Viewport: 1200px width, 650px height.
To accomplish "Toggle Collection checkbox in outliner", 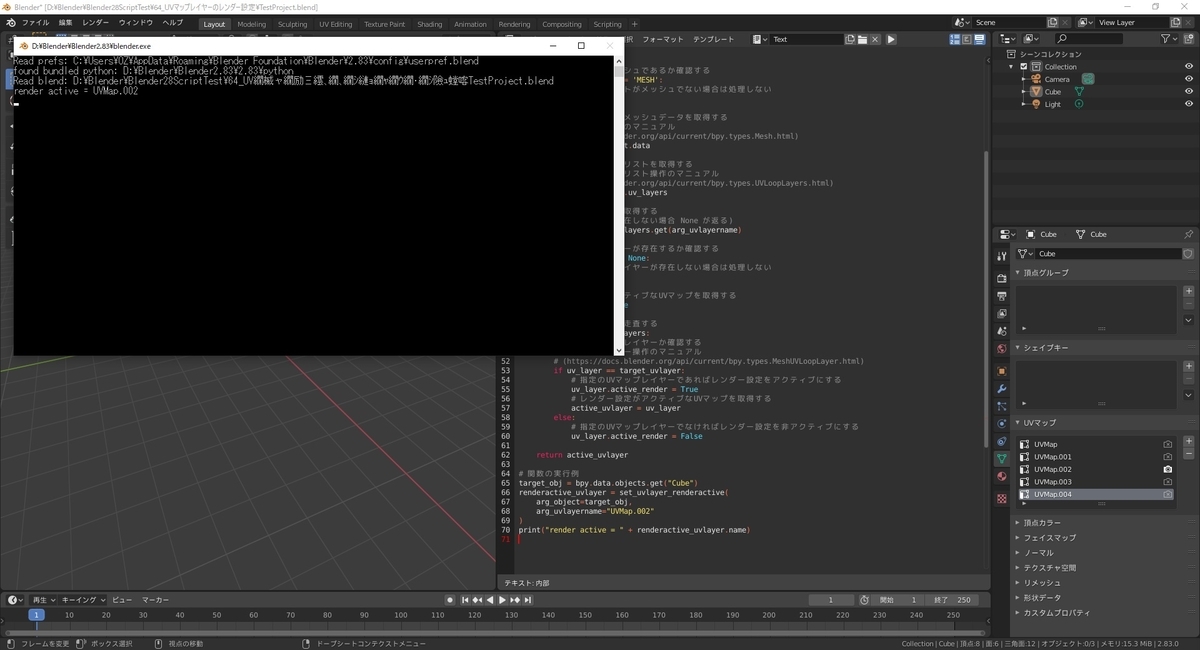I will (1024, 66).
